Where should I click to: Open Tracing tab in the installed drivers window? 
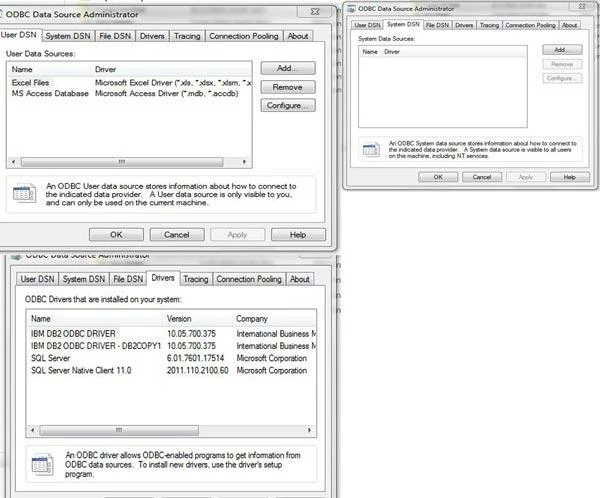196,279
